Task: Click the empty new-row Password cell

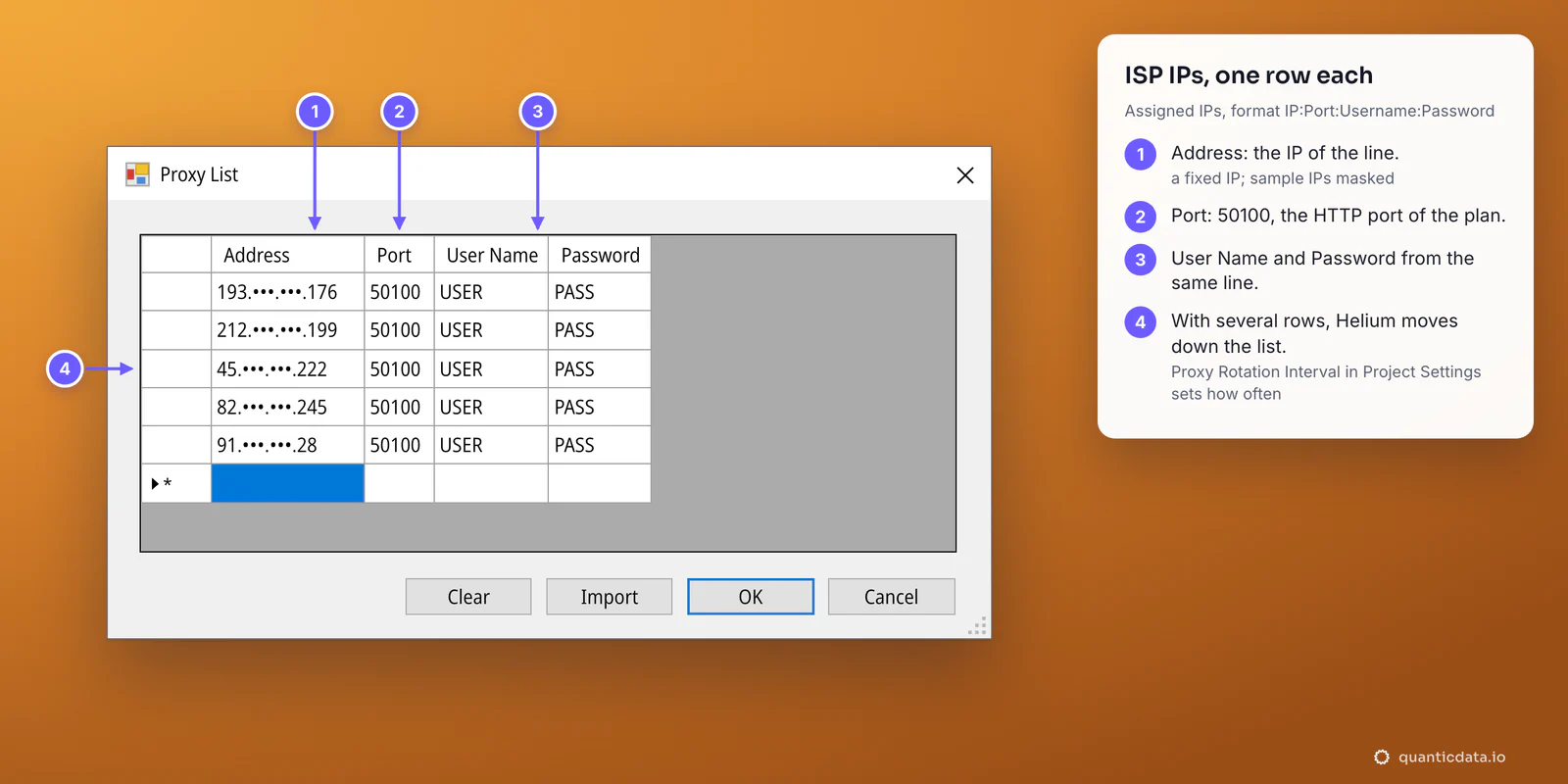Action: [600, 483]
